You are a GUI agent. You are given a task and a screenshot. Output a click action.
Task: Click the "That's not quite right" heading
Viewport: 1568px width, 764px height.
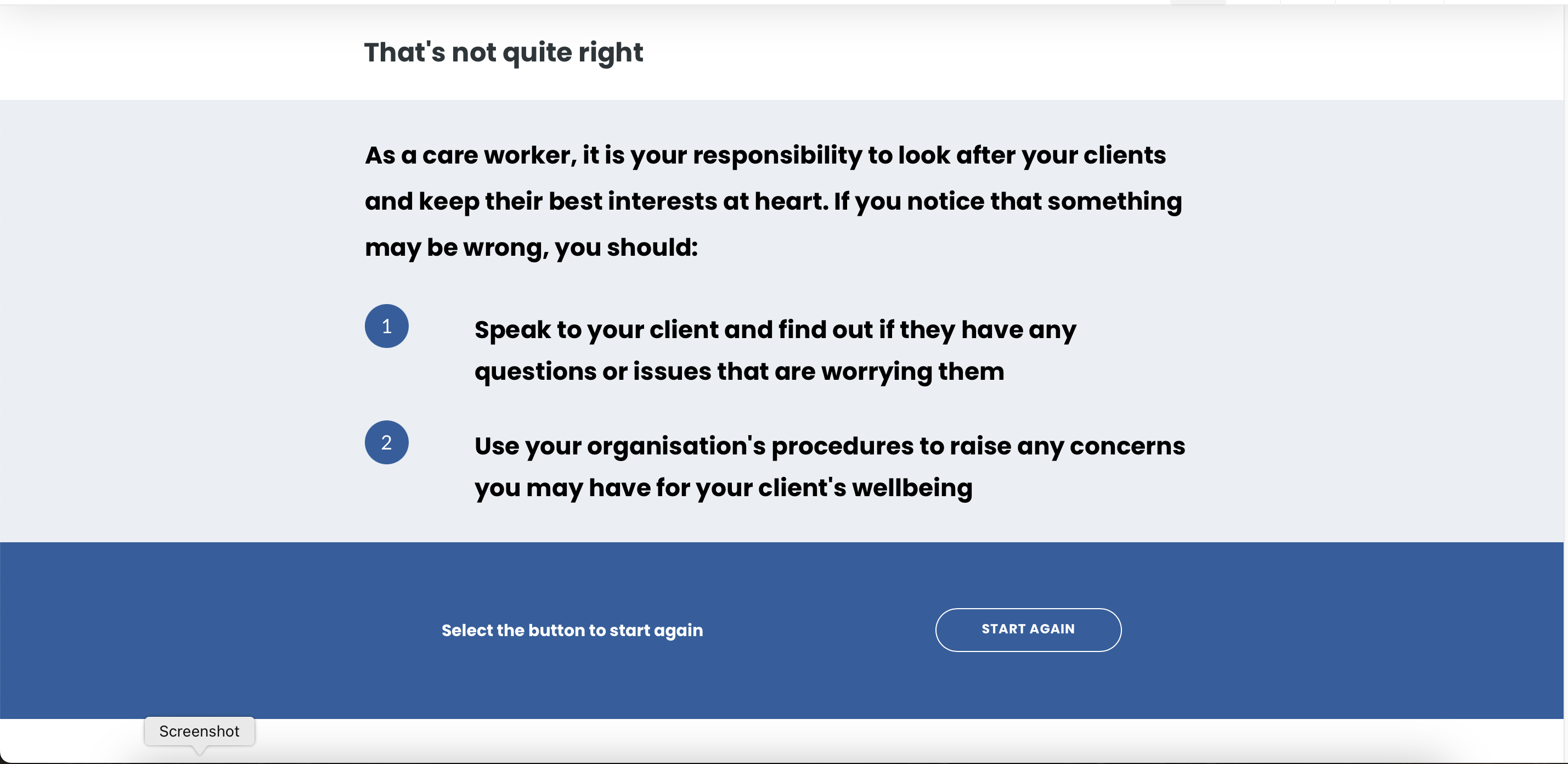(x=504, y=52)
